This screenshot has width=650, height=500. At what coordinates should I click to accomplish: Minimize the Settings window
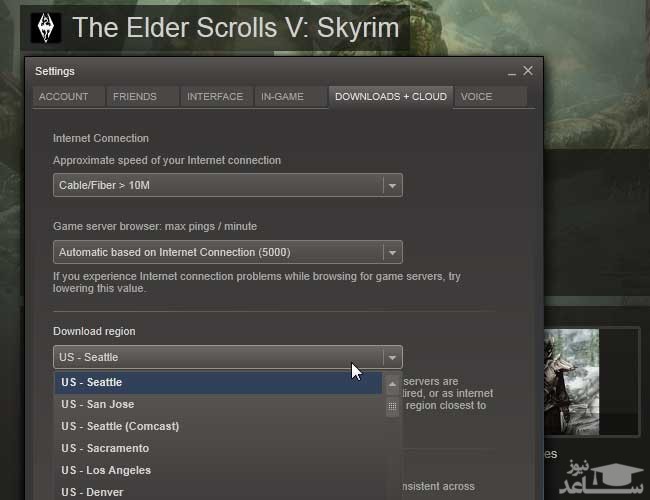511,72
